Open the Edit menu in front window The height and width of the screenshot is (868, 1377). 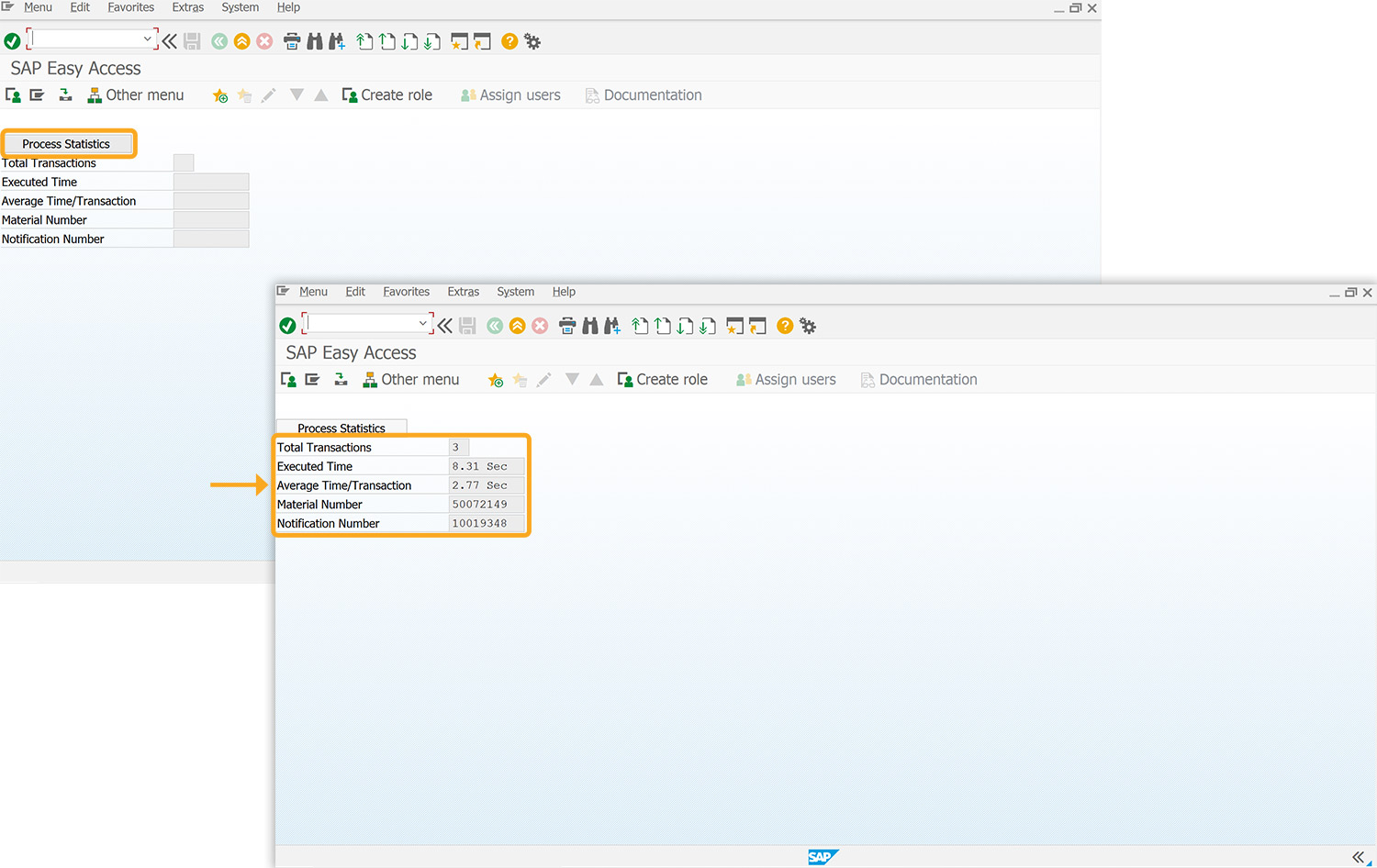(x=355, y=292)
